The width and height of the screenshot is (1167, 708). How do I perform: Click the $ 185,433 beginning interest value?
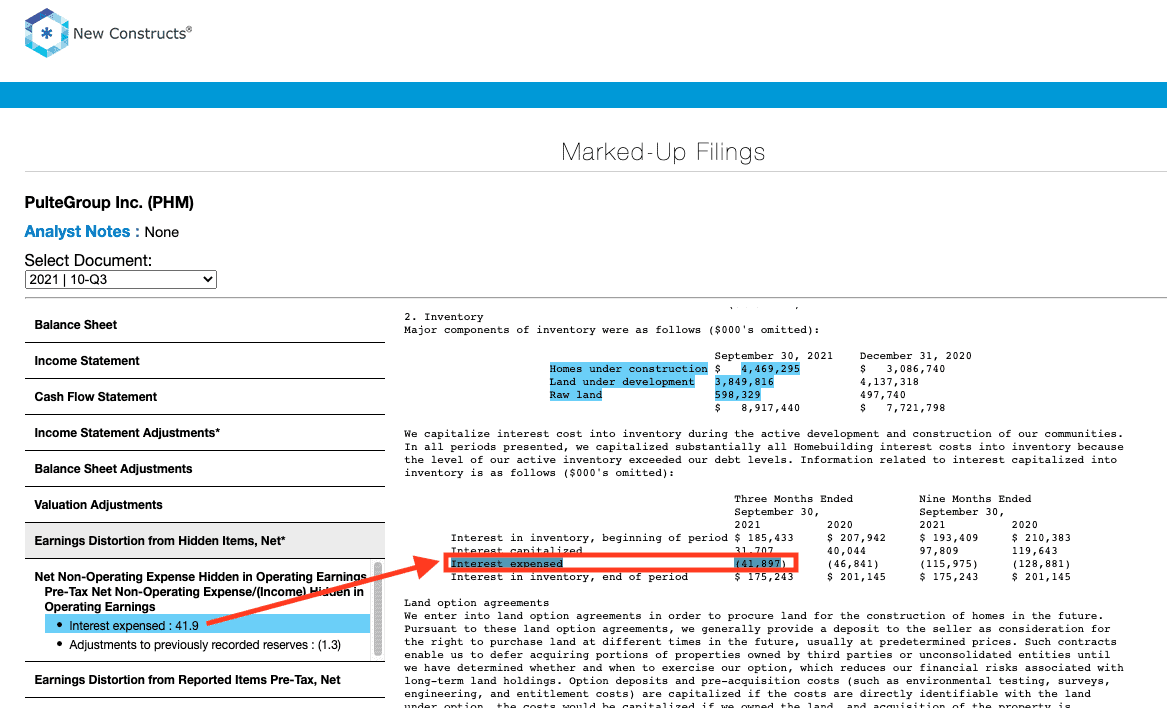[764, 538]
